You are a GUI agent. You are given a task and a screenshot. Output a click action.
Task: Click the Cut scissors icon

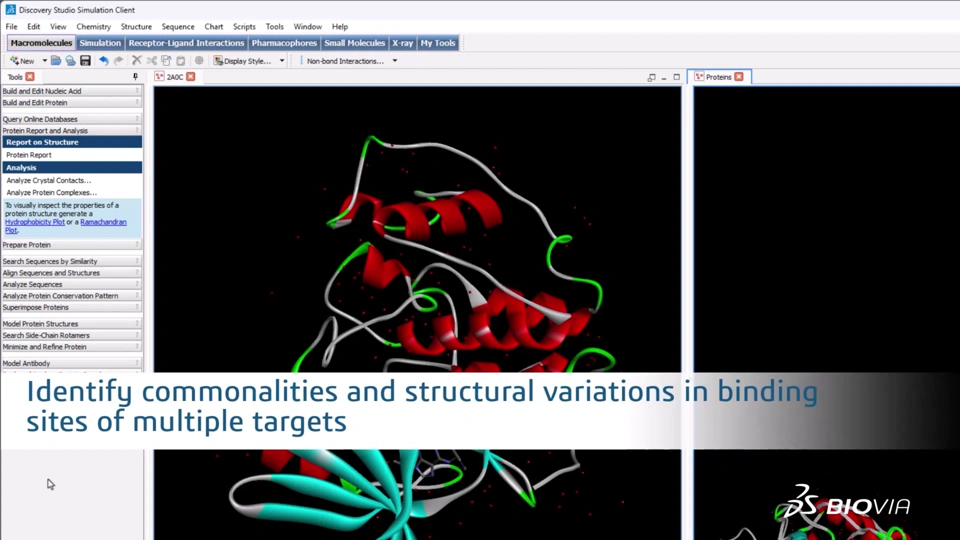pos(151,61)
